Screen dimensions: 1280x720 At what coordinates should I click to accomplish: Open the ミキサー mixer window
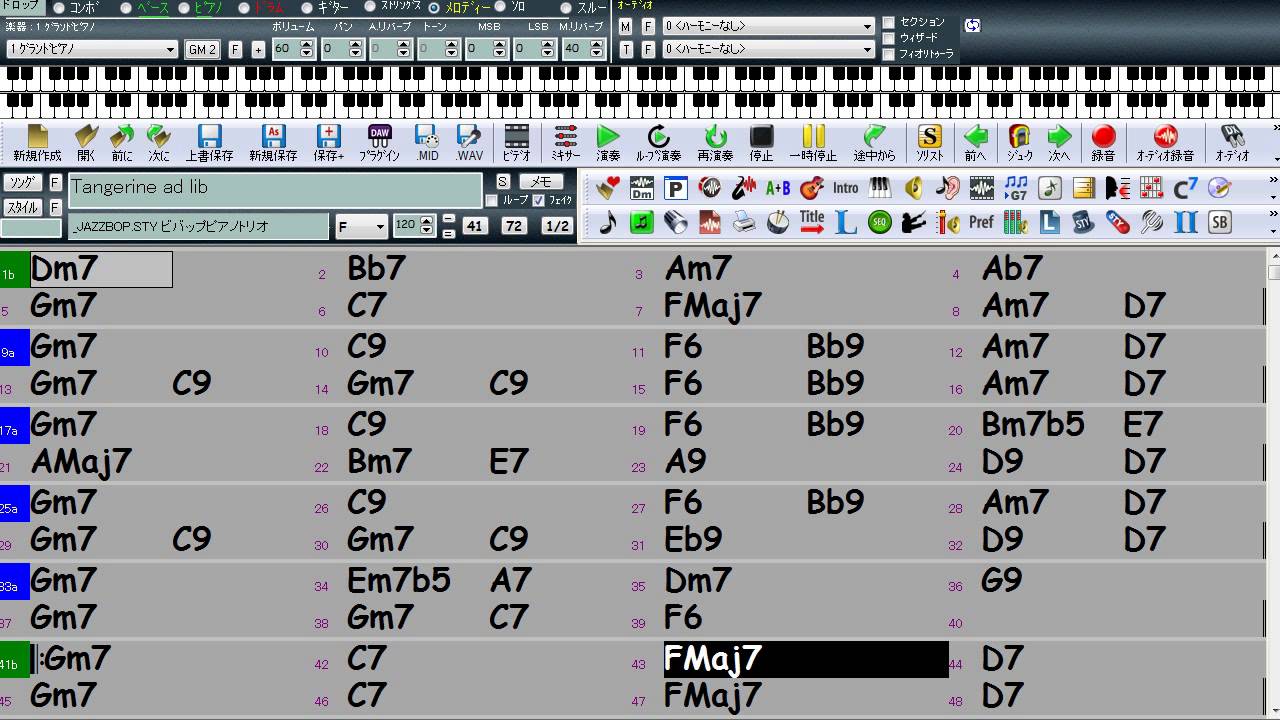[x=566, y=143]
